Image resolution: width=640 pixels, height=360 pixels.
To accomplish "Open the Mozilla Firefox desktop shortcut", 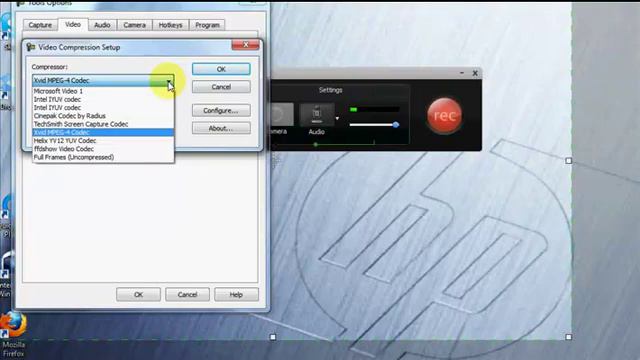I will [13, 335].
